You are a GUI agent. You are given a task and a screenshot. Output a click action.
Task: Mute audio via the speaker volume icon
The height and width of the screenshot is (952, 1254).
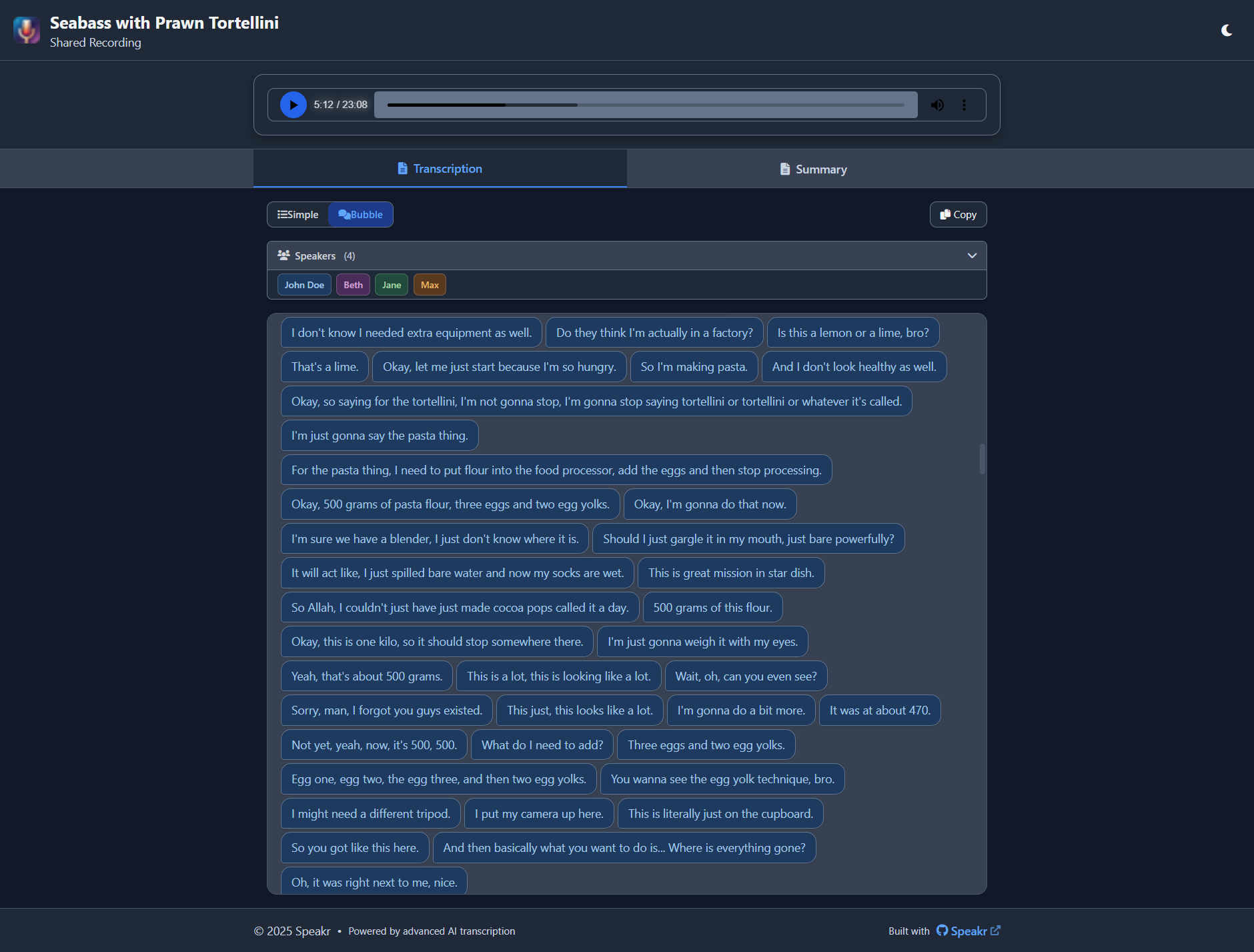[937, 105]
